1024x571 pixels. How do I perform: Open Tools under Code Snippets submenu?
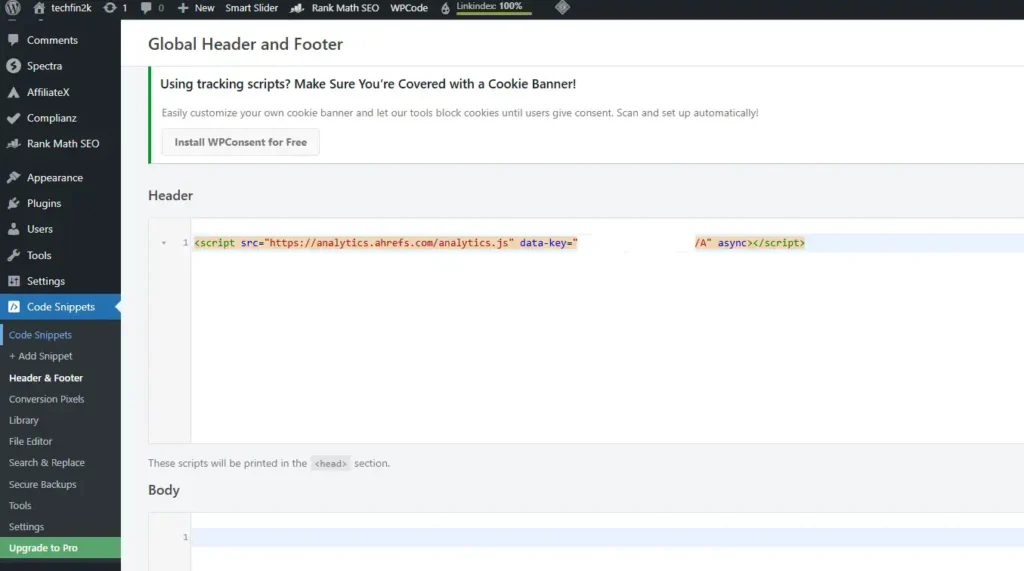pos(20,505)
